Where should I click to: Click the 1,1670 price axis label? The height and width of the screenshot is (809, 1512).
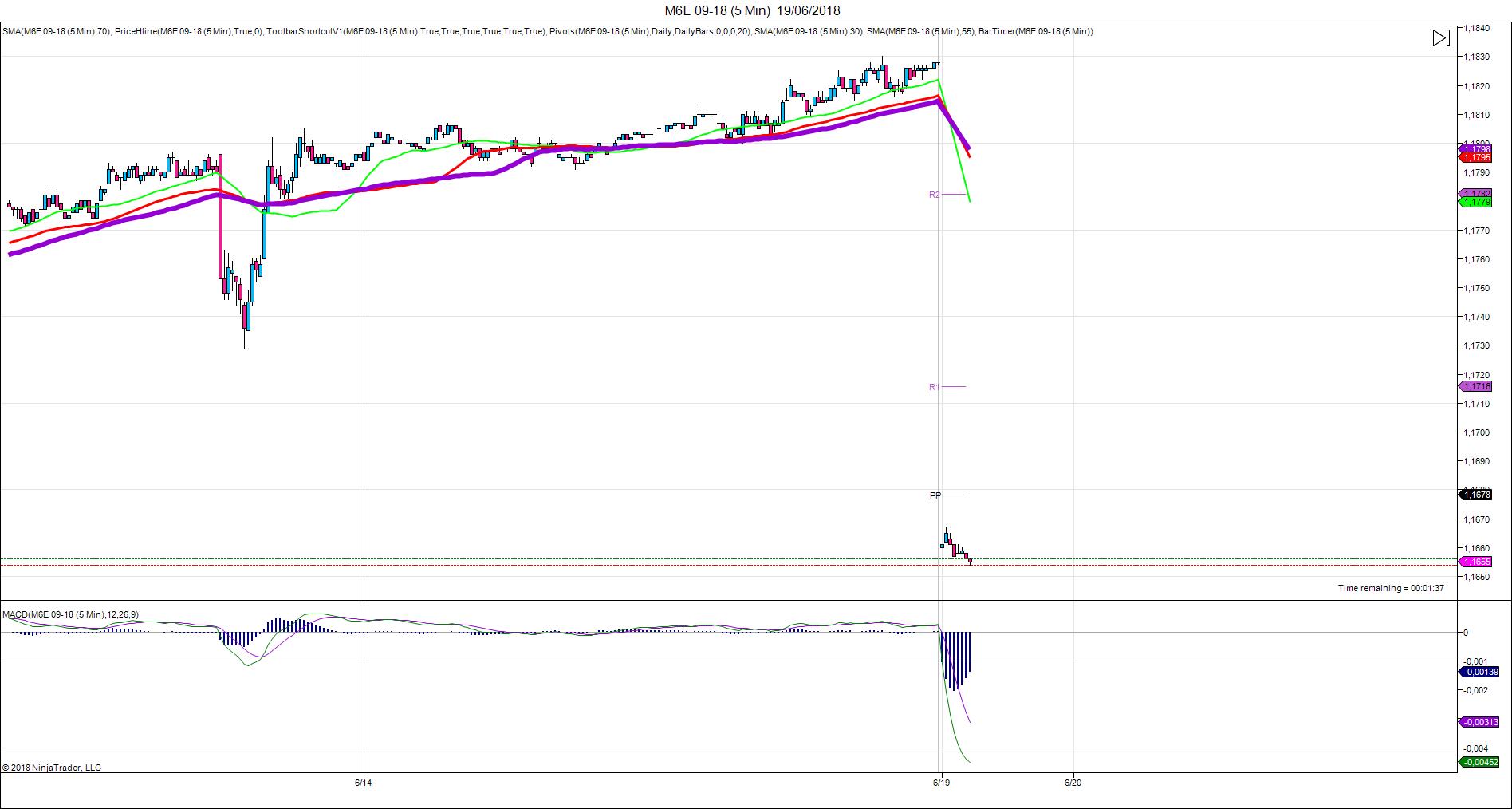(1477, 519)
